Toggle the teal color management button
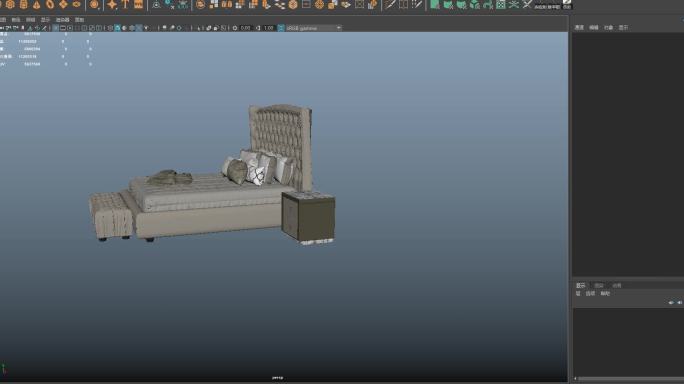Screen dimensions: 684x384 point(281,28)
